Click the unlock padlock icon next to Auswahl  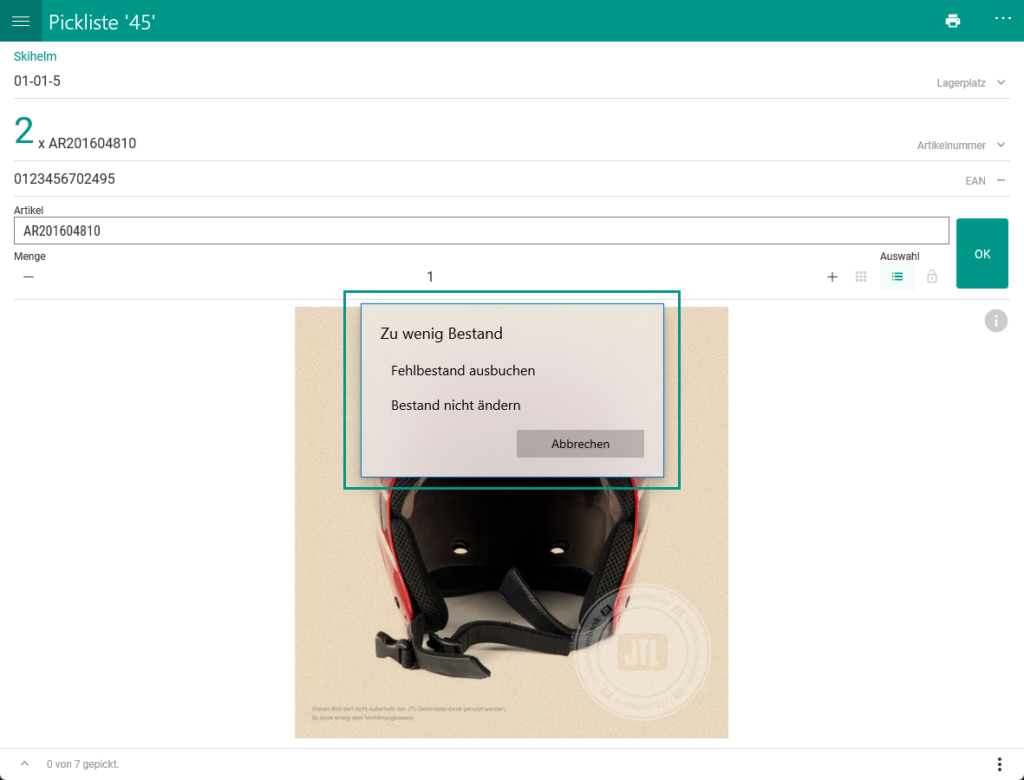point(931,277)
